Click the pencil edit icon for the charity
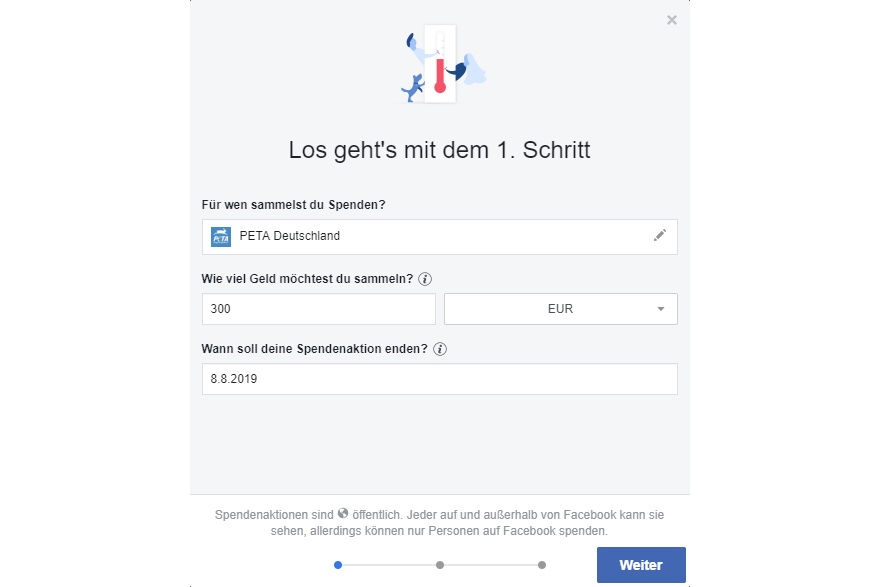The width and height of the screenshot is (881, 587). click(660, 235)
